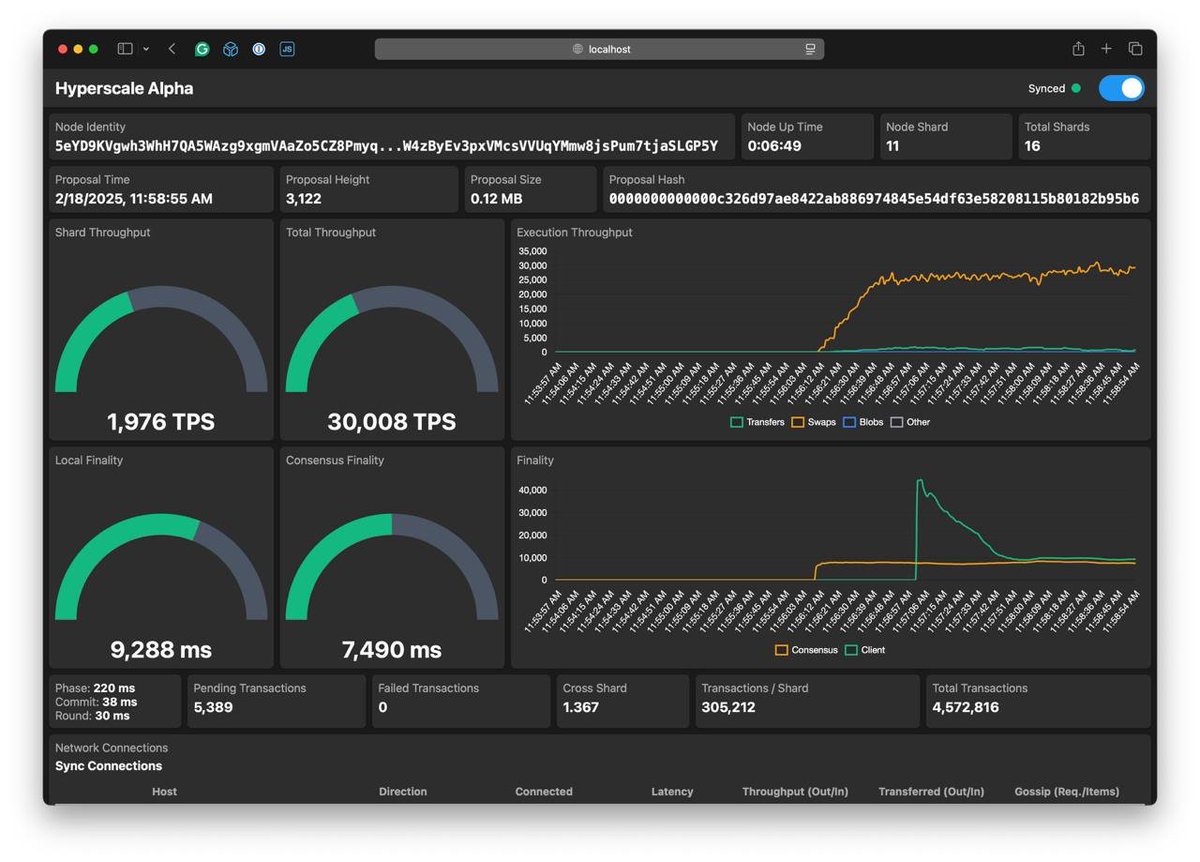Click the Hyperscale Alpha title
1200x862 pixels.
124,88
